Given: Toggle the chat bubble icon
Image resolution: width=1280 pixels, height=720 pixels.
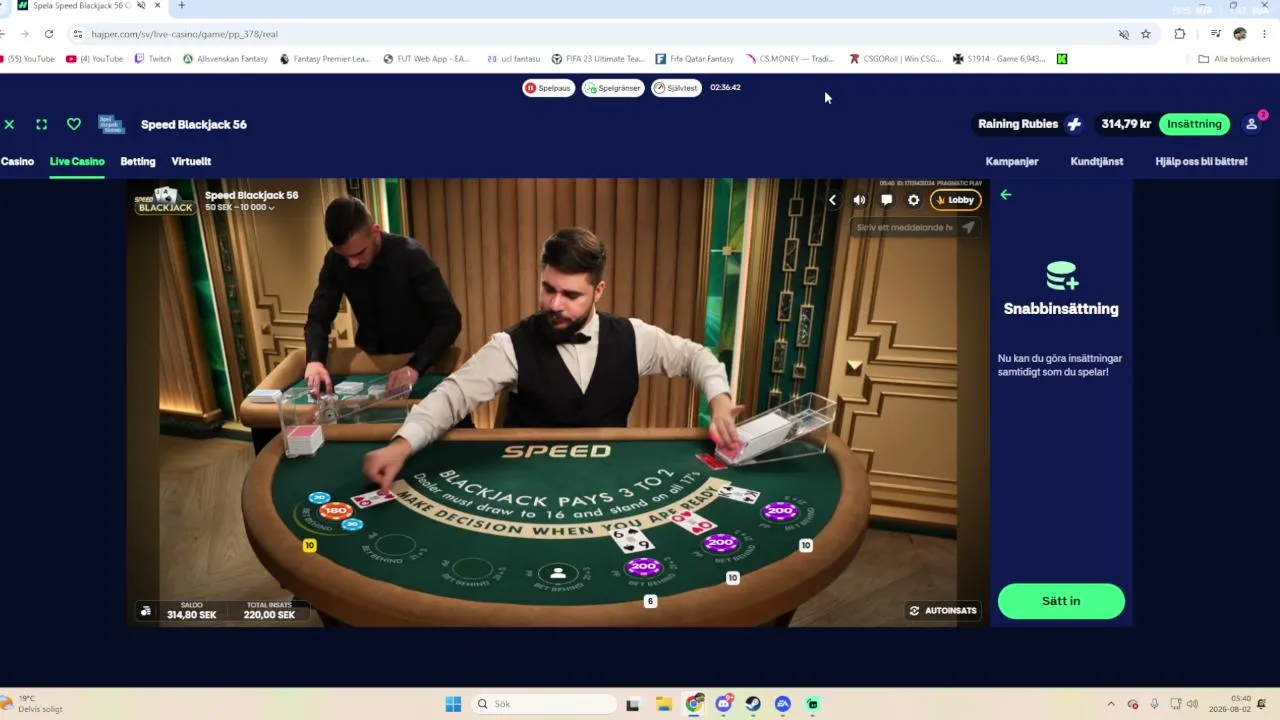Looking at the screenshot, I should pyautogui.click(x=886, y=200).
